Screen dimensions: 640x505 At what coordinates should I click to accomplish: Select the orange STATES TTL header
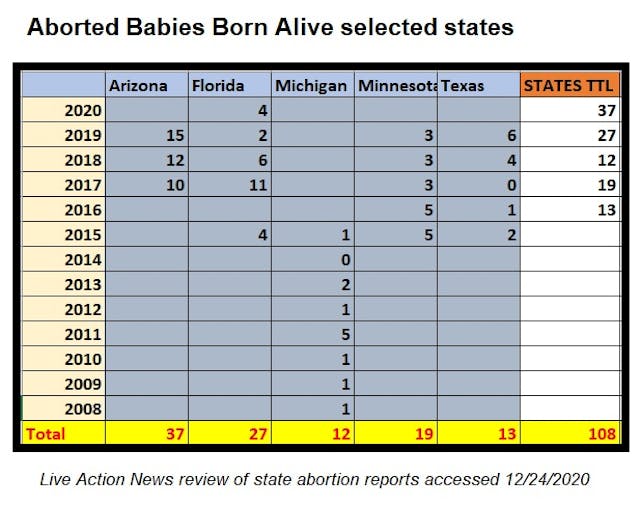pos(570,86)
